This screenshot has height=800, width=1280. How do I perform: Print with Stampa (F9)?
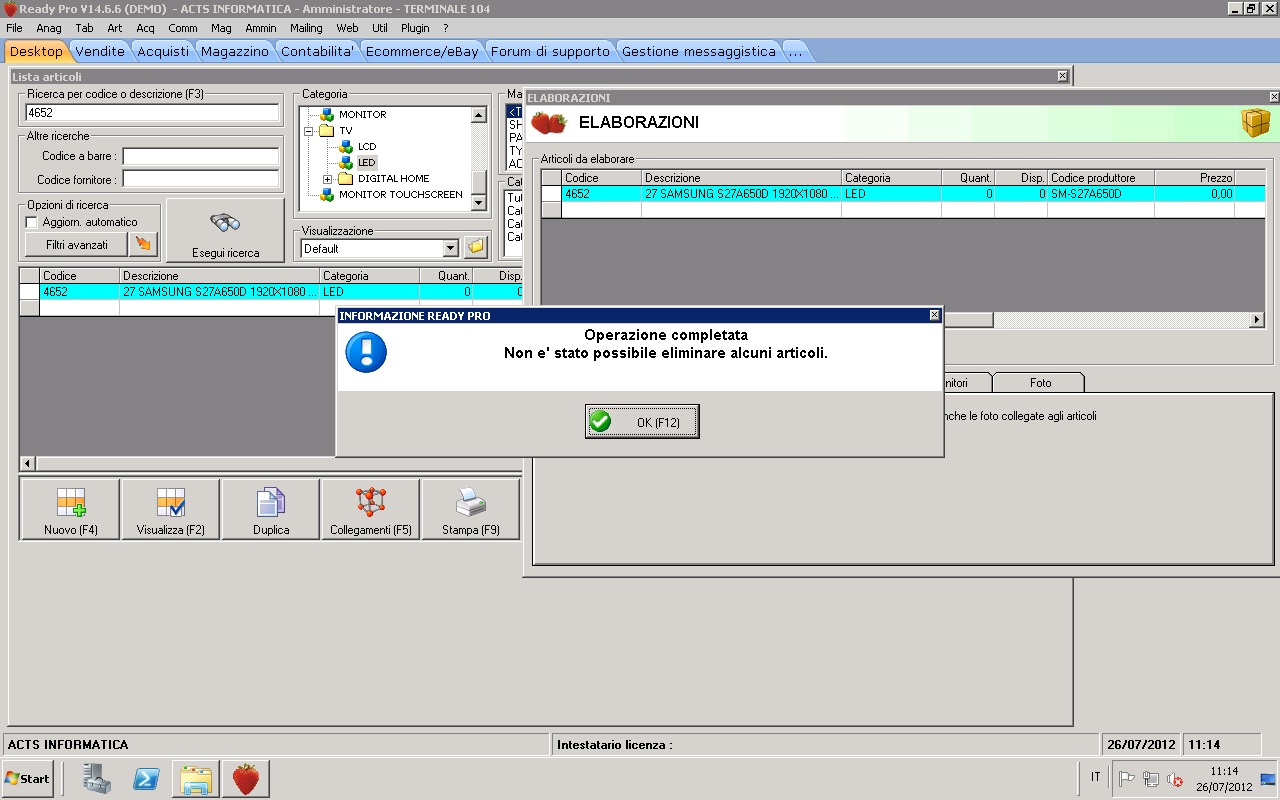coord(471,510)
